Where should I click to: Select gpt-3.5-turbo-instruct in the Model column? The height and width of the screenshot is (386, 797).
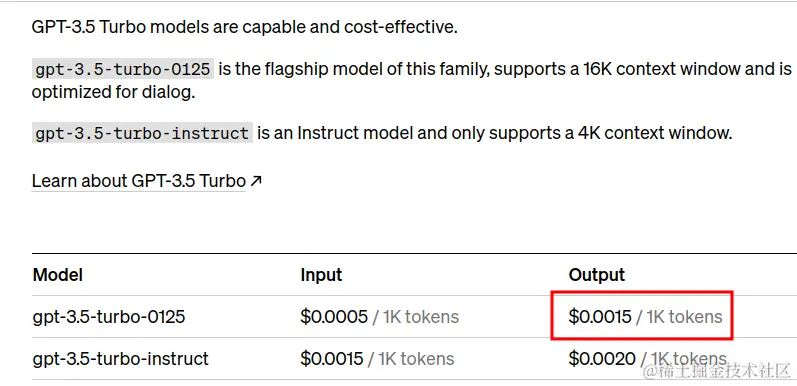coord(120,359)
